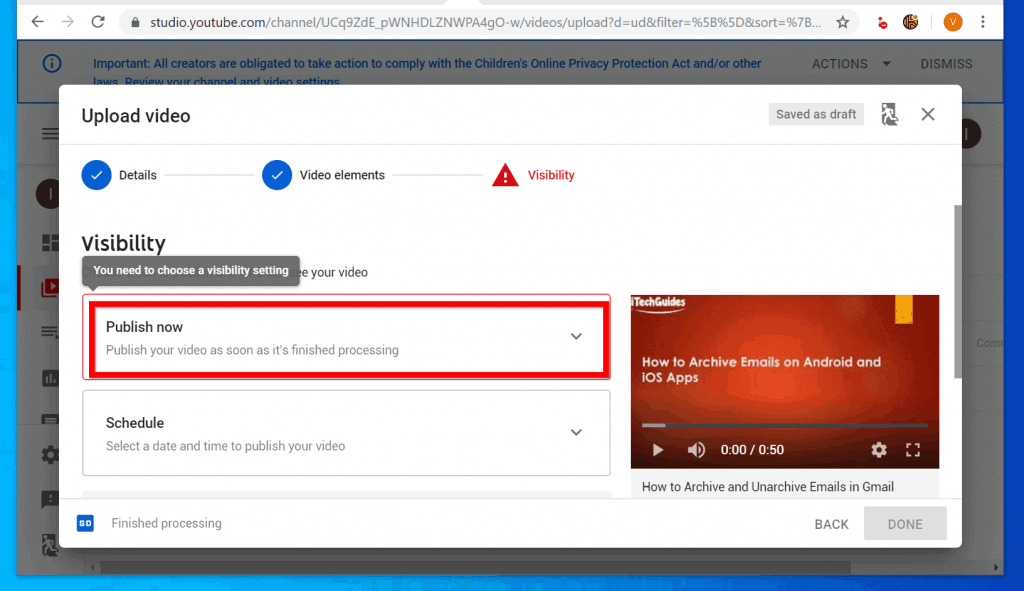Click the dialog vertical scrollbar

click(957, 291)
